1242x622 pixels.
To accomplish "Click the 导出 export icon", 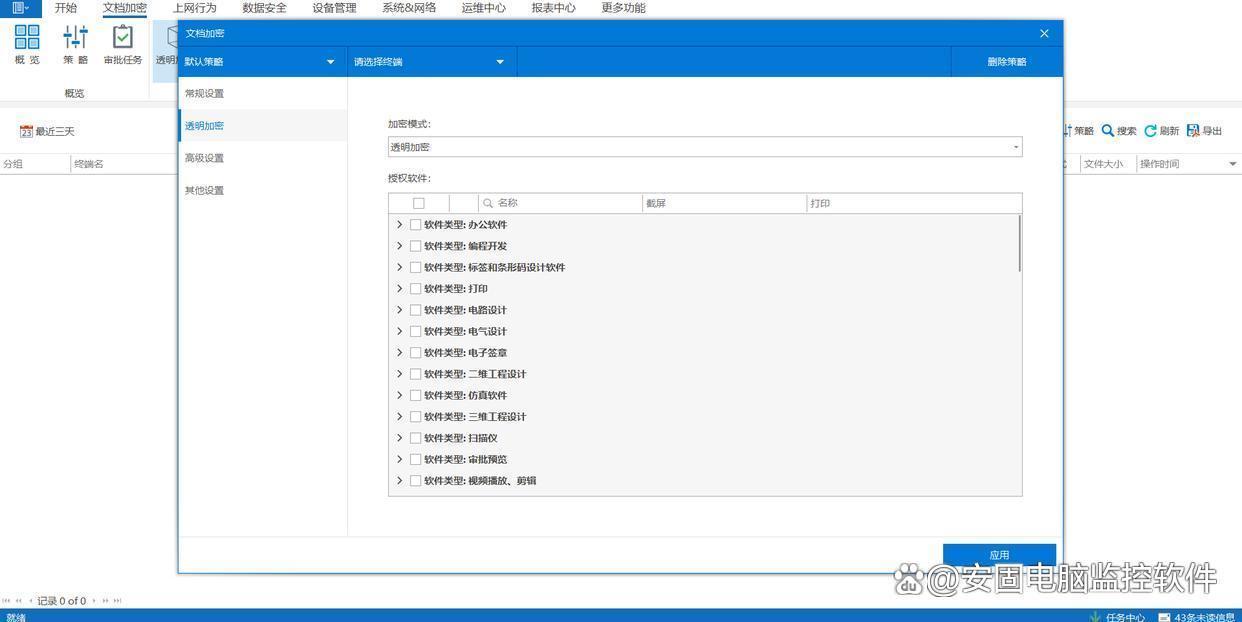I will click(x=1193, y=131).
